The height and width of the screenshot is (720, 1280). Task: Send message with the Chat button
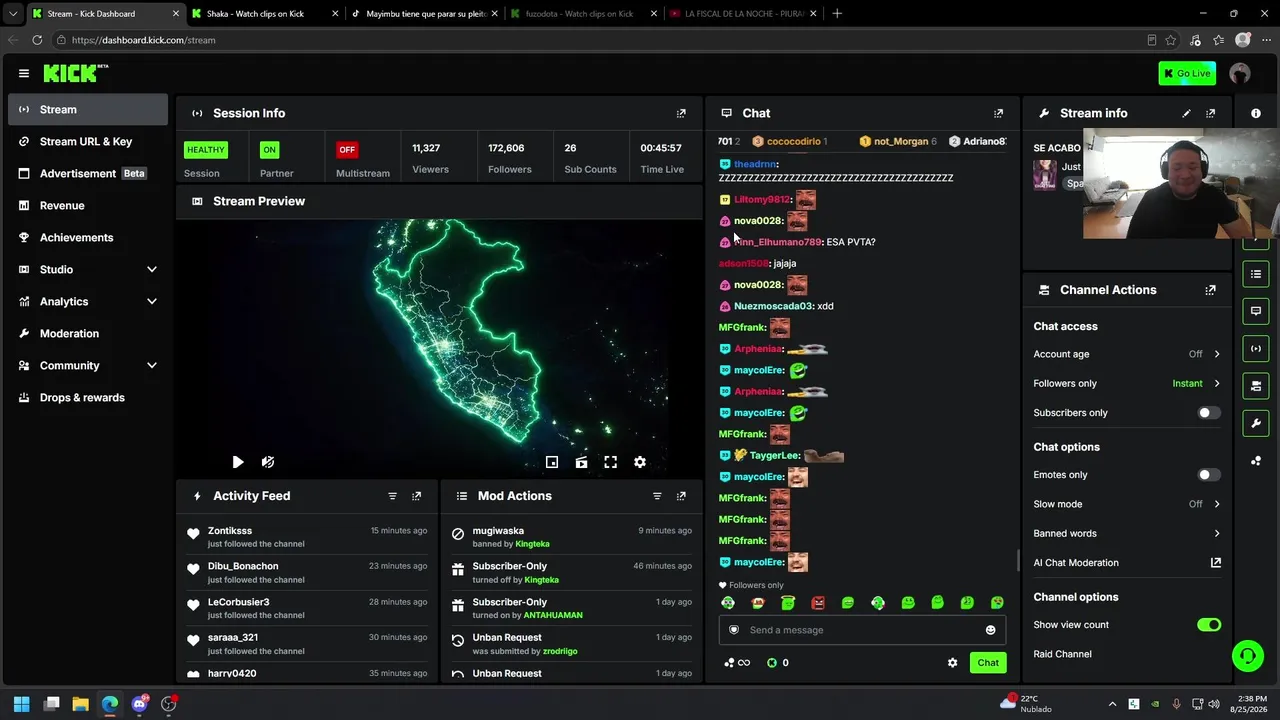(x=988, y=663)
